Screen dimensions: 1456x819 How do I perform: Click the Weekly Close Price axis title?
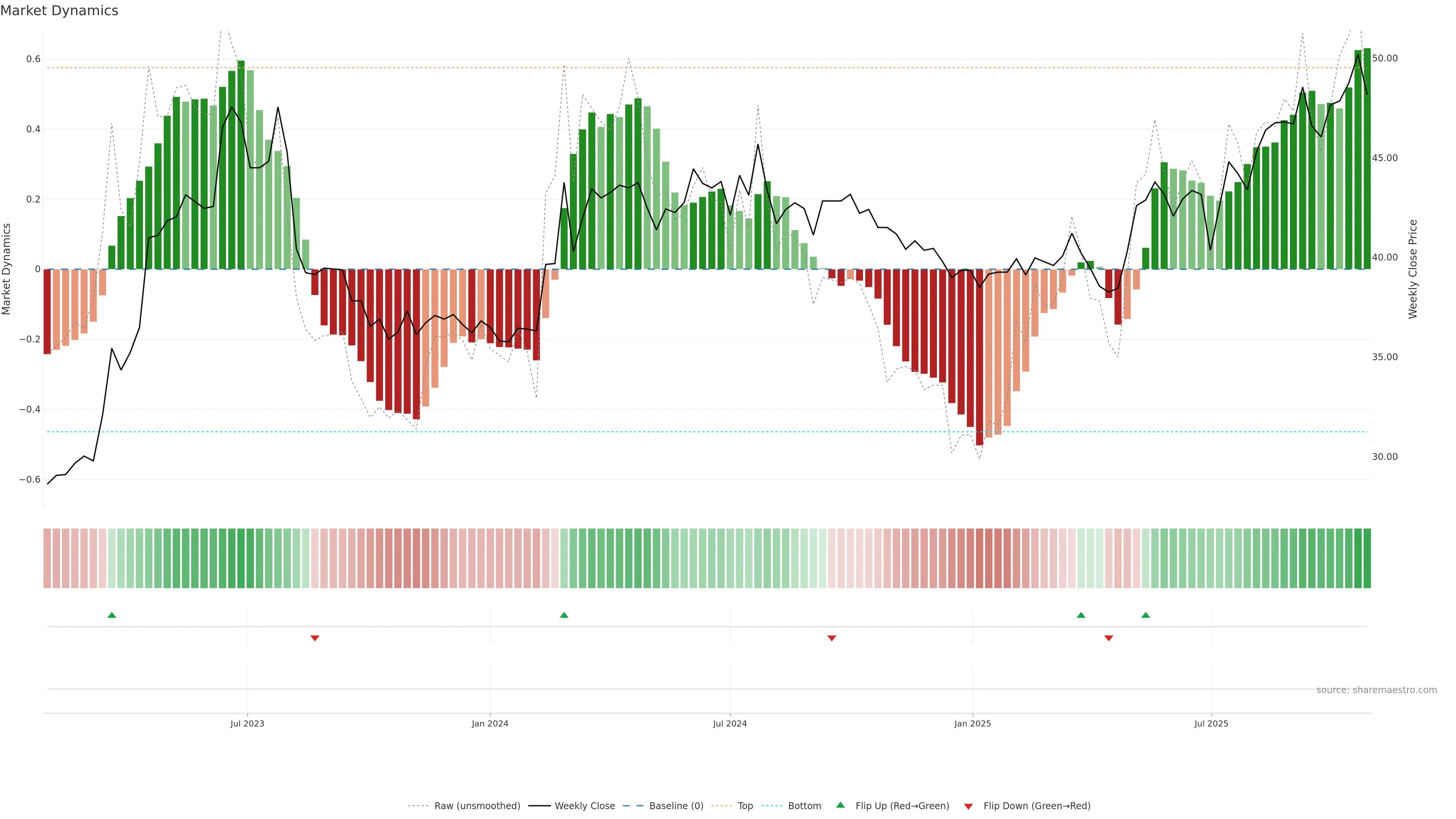(x=1412, y=269)
